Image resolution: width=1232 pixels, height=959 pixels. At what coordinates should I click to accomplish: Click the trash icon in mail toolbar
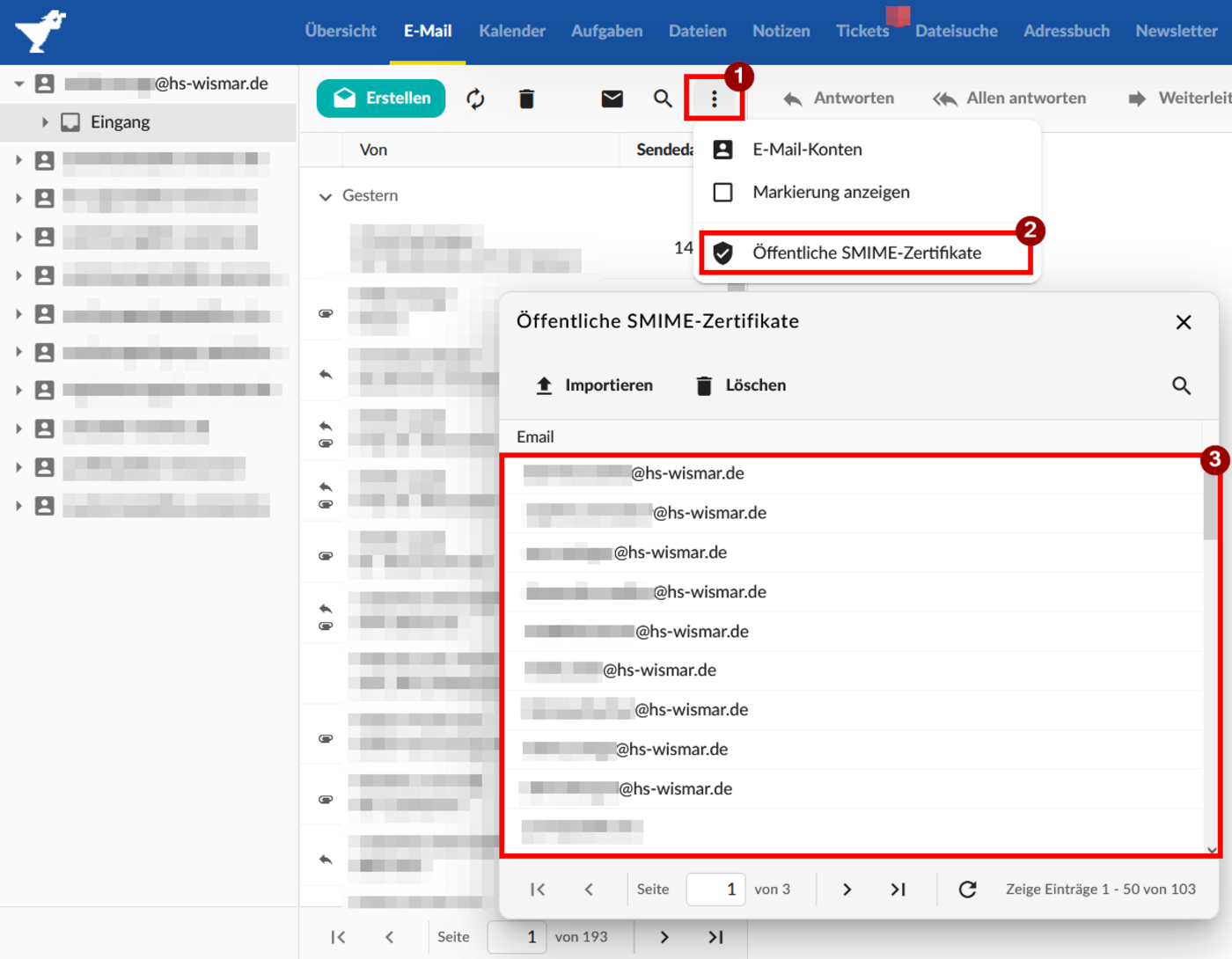pyautogui.click(x=526, y=99)
